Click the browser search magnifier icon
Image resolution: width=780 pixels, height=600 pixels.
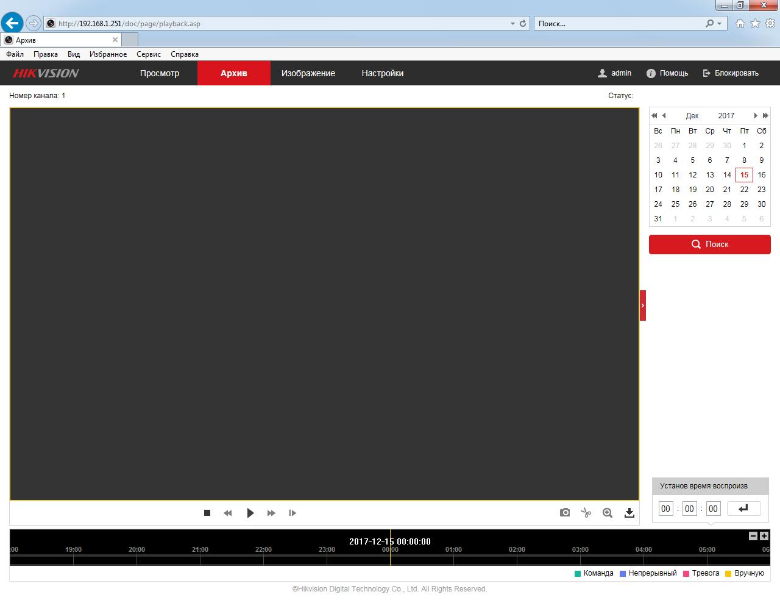(710, 23)
